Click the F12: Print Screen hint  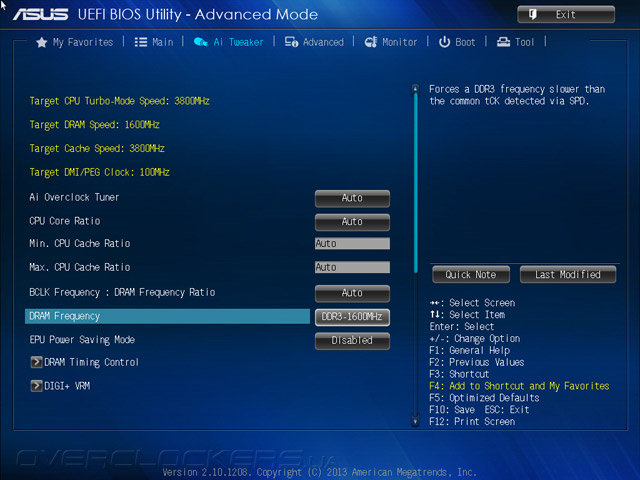click(472, 422)
